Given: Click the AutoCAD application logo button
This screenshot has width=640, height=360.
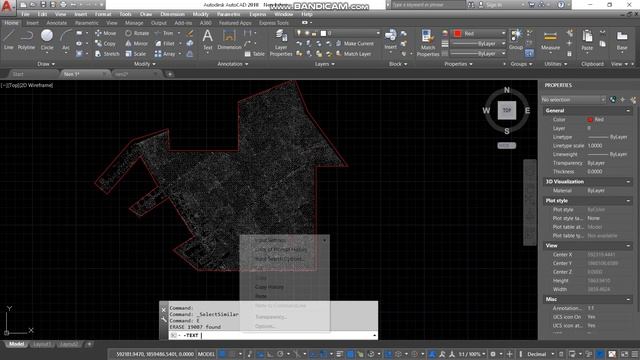Looking at the screenshot, I should click(7, 7).
